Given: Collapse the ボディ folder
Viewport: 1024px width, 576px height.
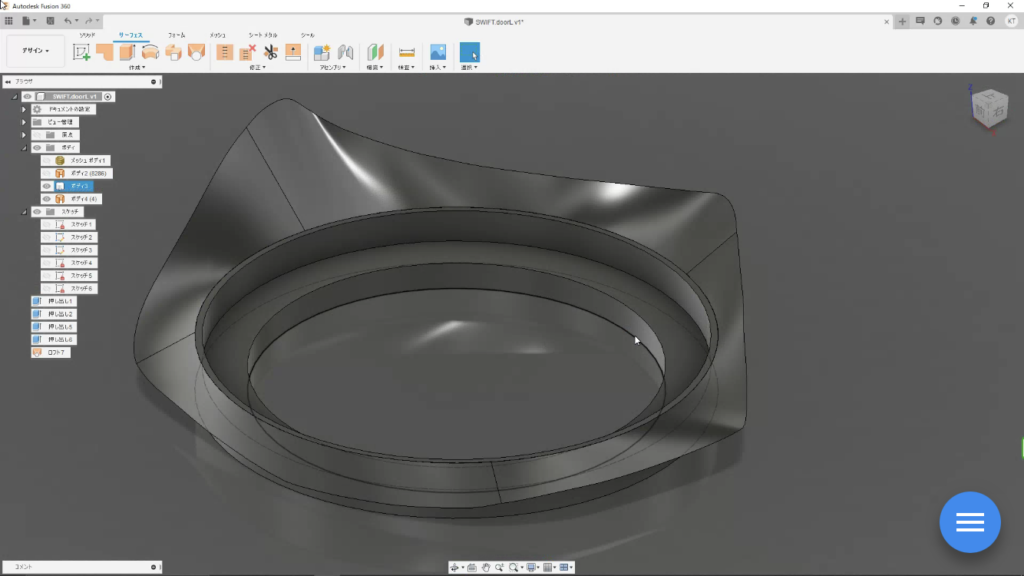Looking at the screenshot, I should (x=24, y=148).
